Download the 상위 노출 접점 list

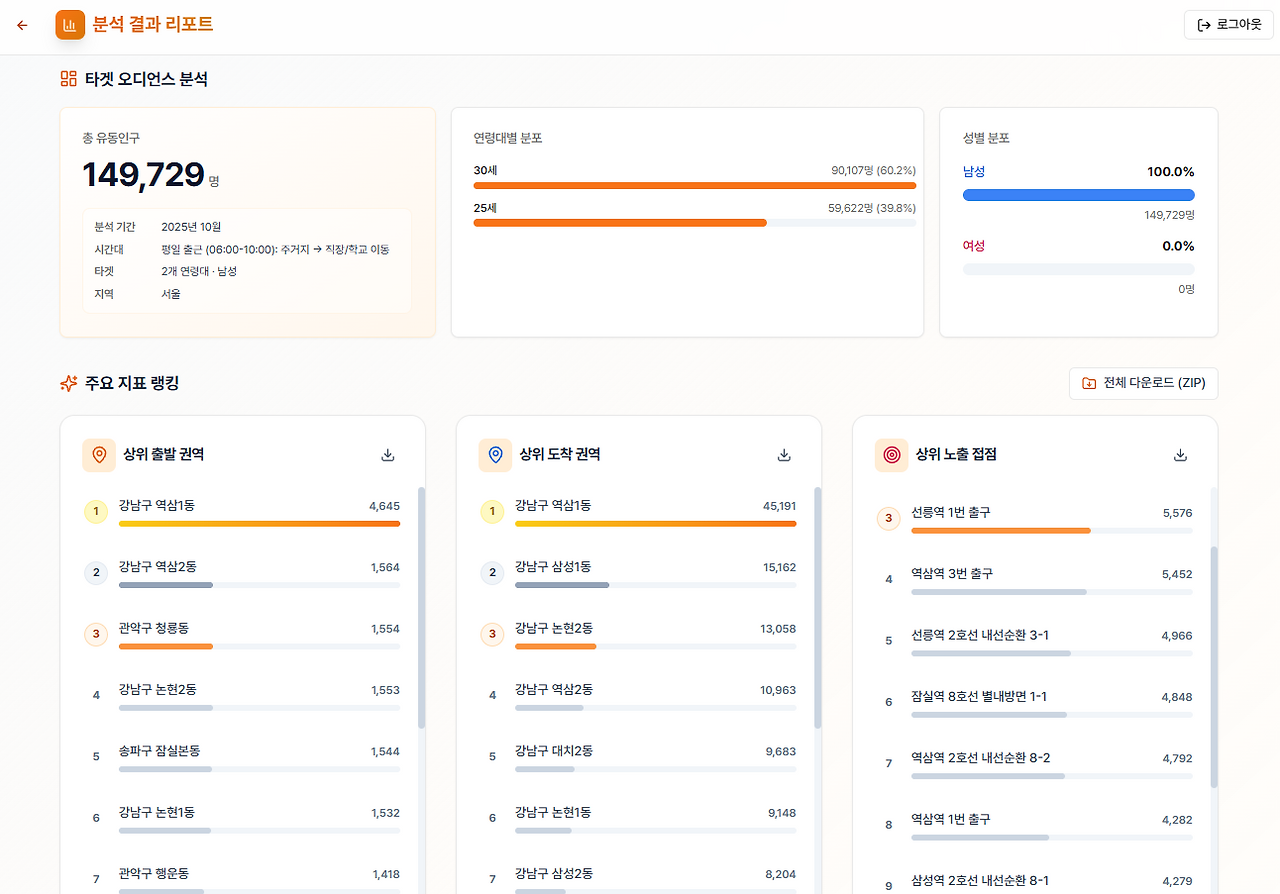[1180, 455]
